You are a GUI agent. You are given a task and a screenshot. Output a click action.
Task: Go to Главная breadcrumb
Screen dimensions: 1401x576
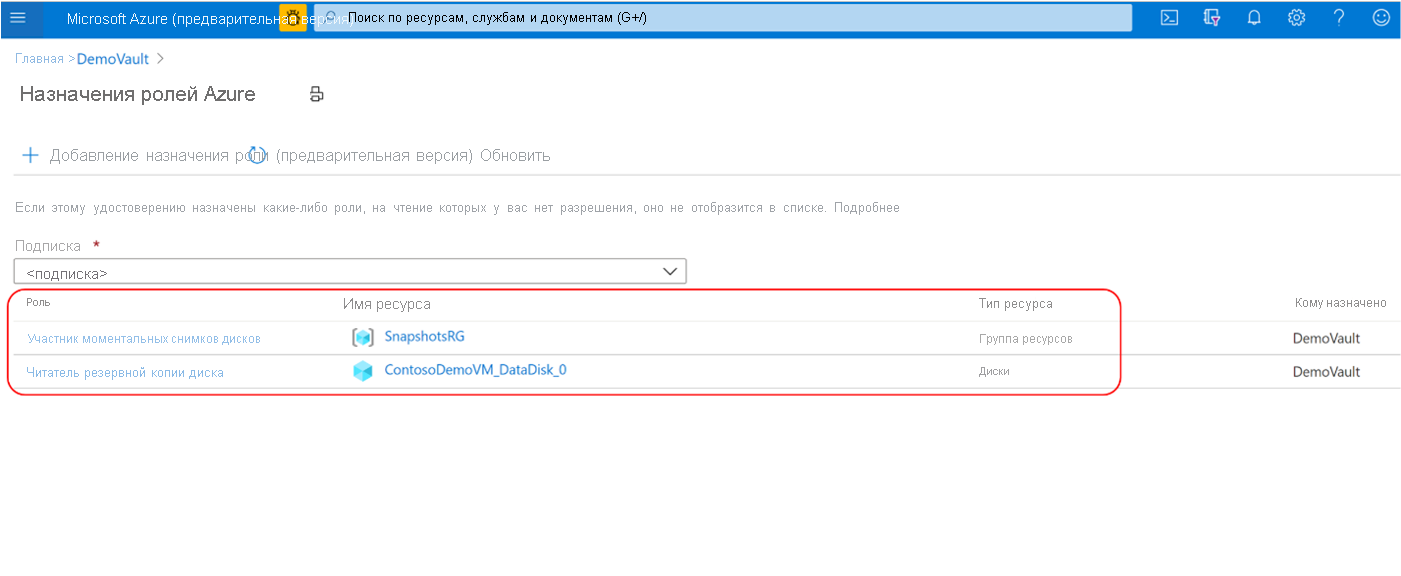coord(39,59)
